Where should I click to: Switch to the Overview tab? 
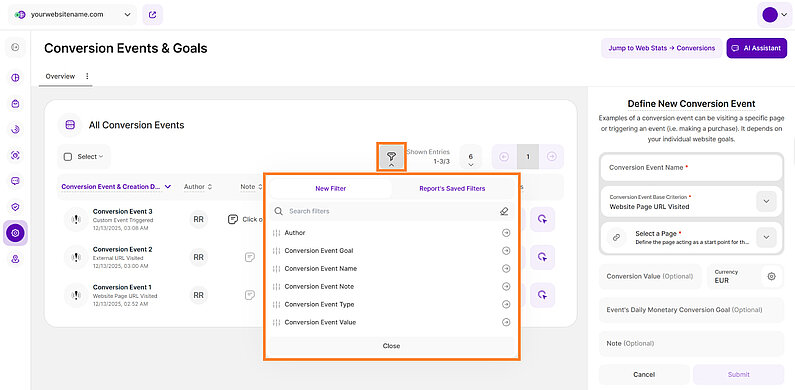[x=60, y=76]
